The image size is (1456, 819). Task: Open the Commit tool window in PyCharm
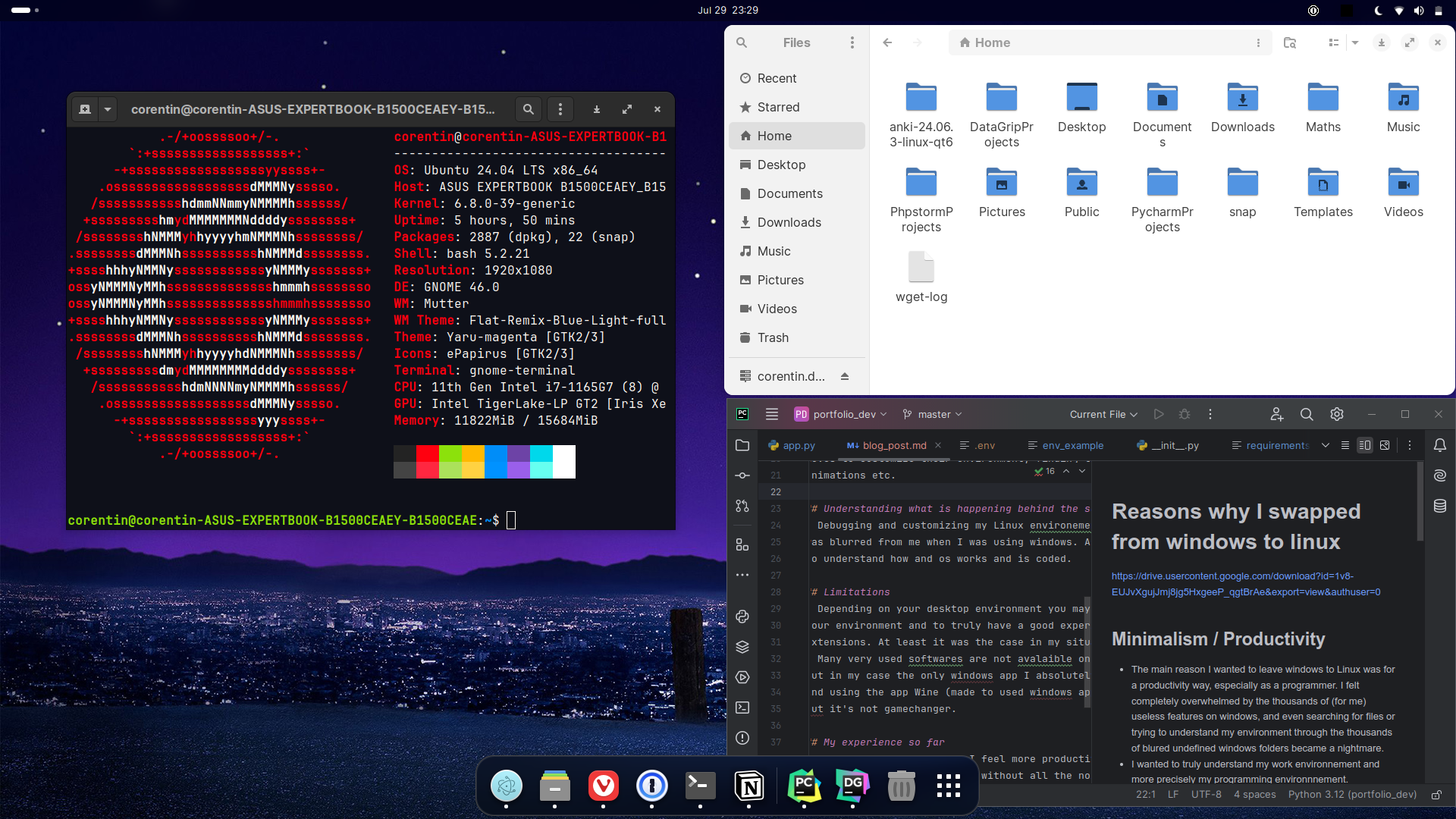tap(742, 475)
